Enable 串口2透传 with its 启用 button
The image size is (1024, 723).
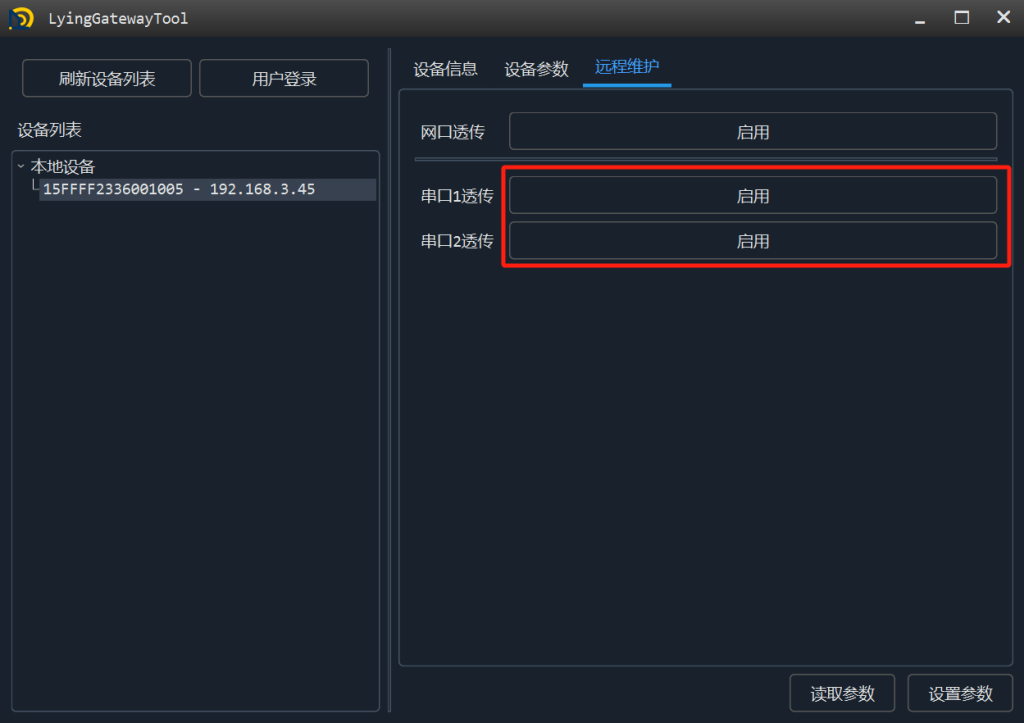tap(753, 241)
